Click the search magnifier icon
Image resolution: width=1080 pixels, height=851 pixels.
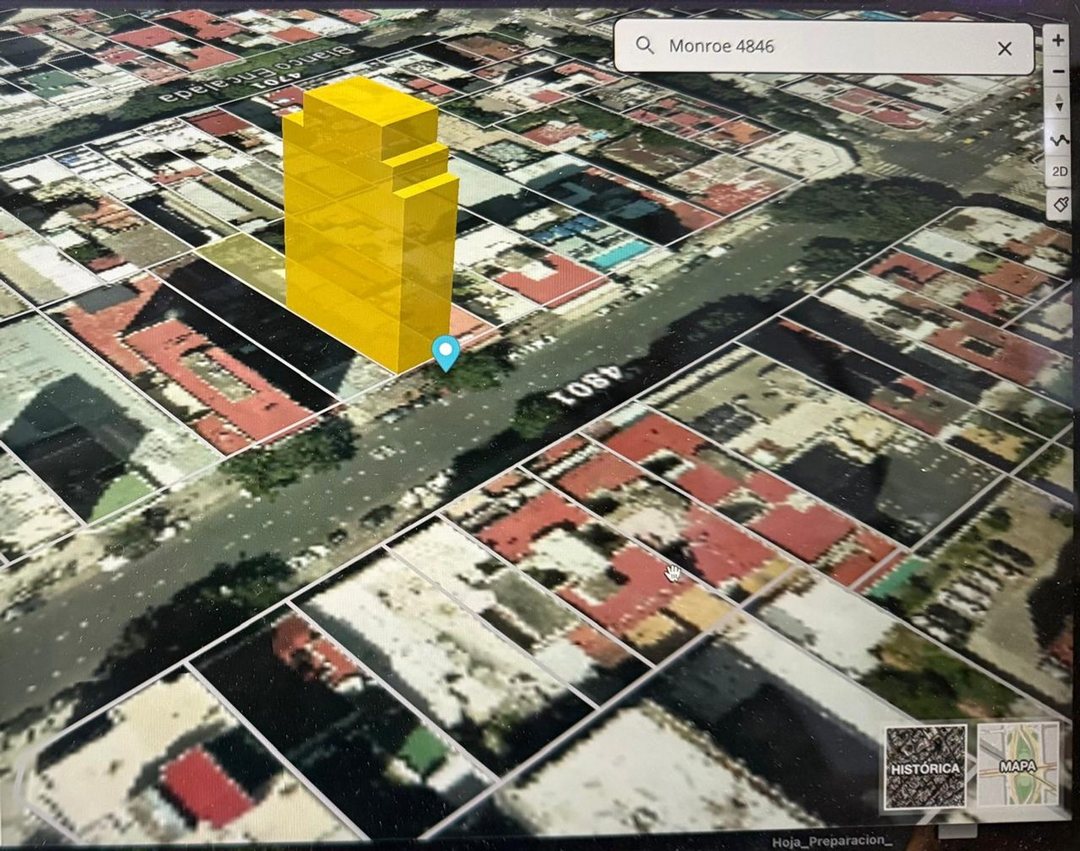645,45
